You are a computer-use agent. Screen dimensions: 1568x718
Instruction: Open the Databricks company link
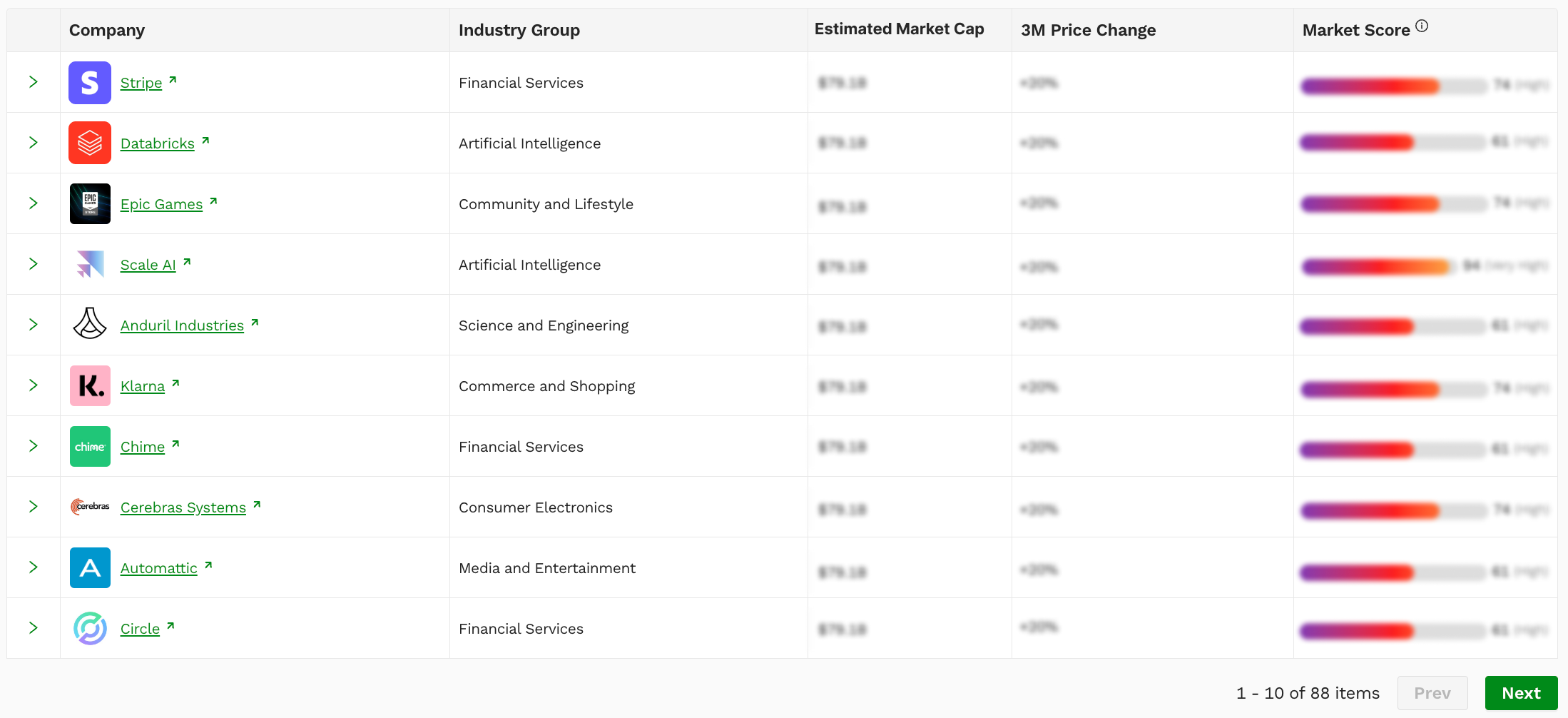[x=157, y=143]
